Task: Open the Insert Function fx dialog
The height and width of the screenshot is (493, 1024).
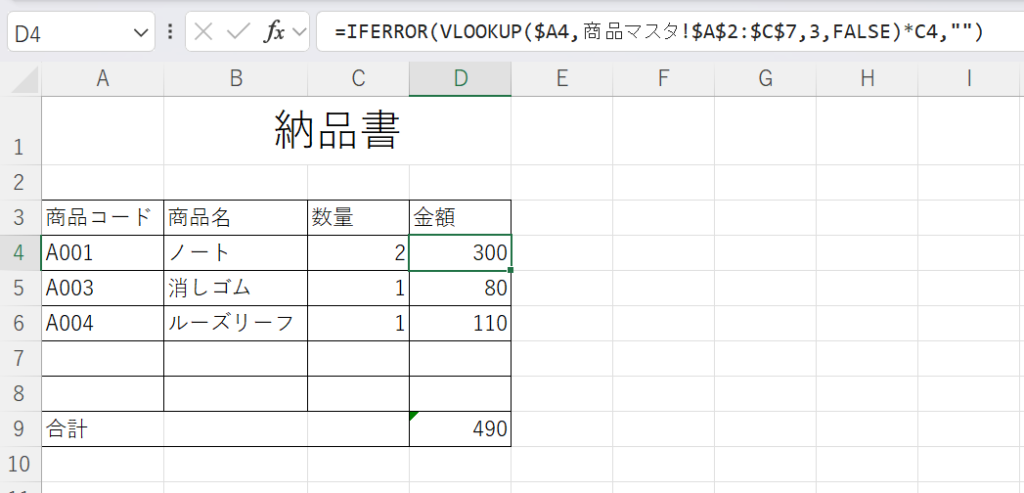Action: (x=275, y=31)
